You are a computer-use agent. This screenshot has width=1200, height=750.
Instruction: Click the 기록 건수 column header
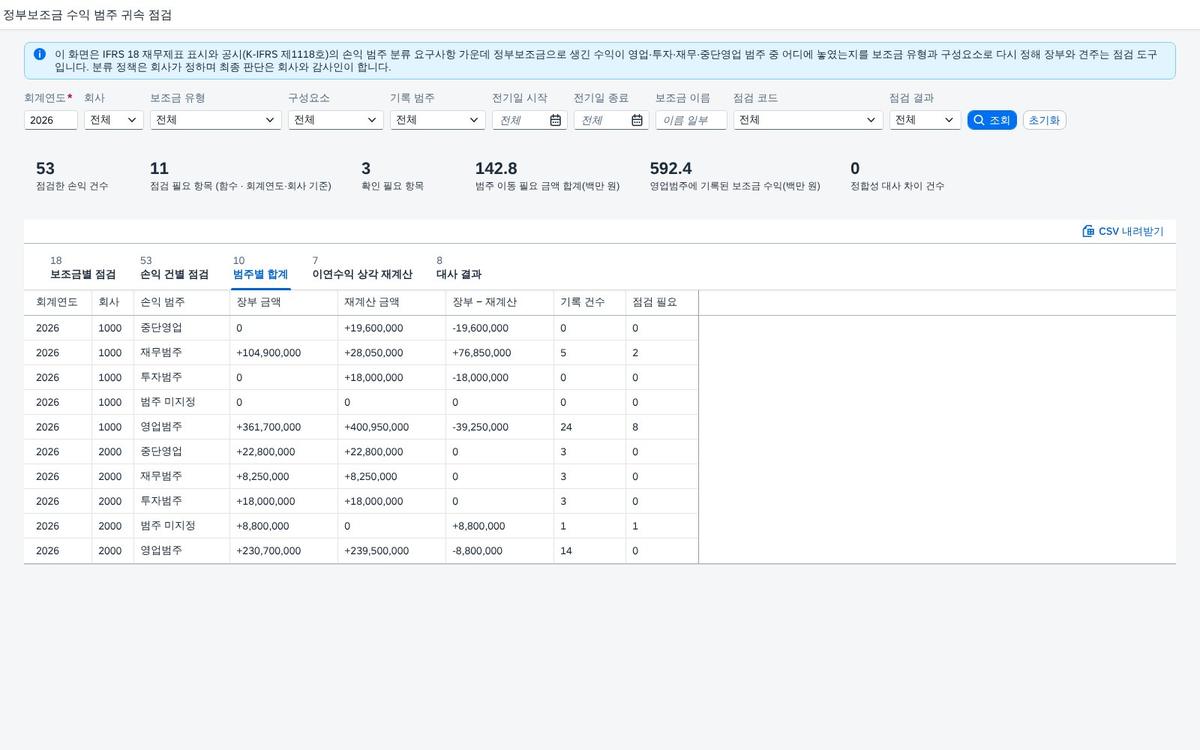pyautogui.click(x=590, y=302)
